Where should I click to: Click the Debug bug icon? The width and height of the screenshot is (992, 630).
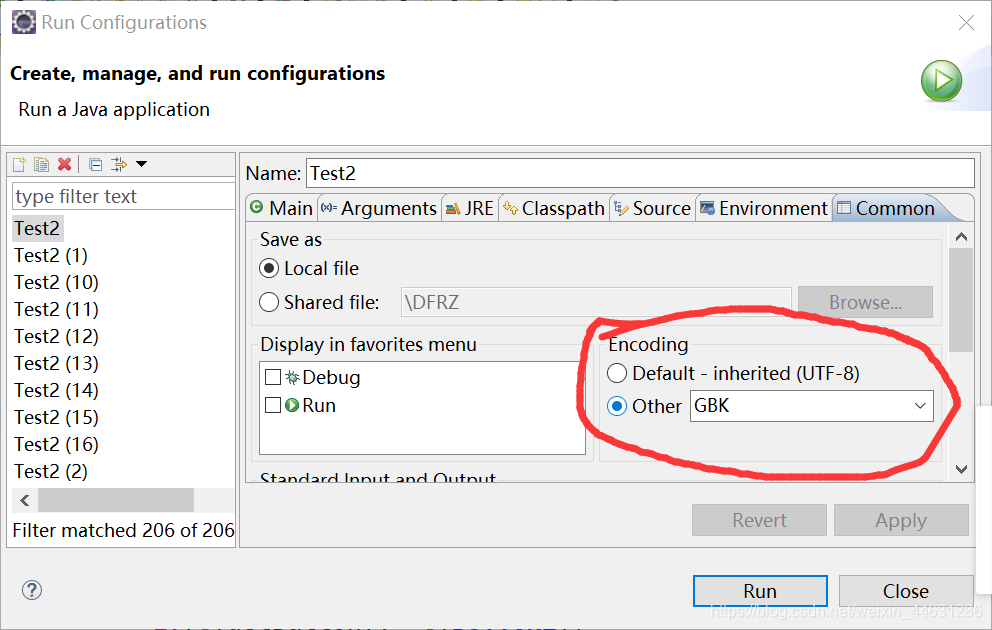[292, 378]
